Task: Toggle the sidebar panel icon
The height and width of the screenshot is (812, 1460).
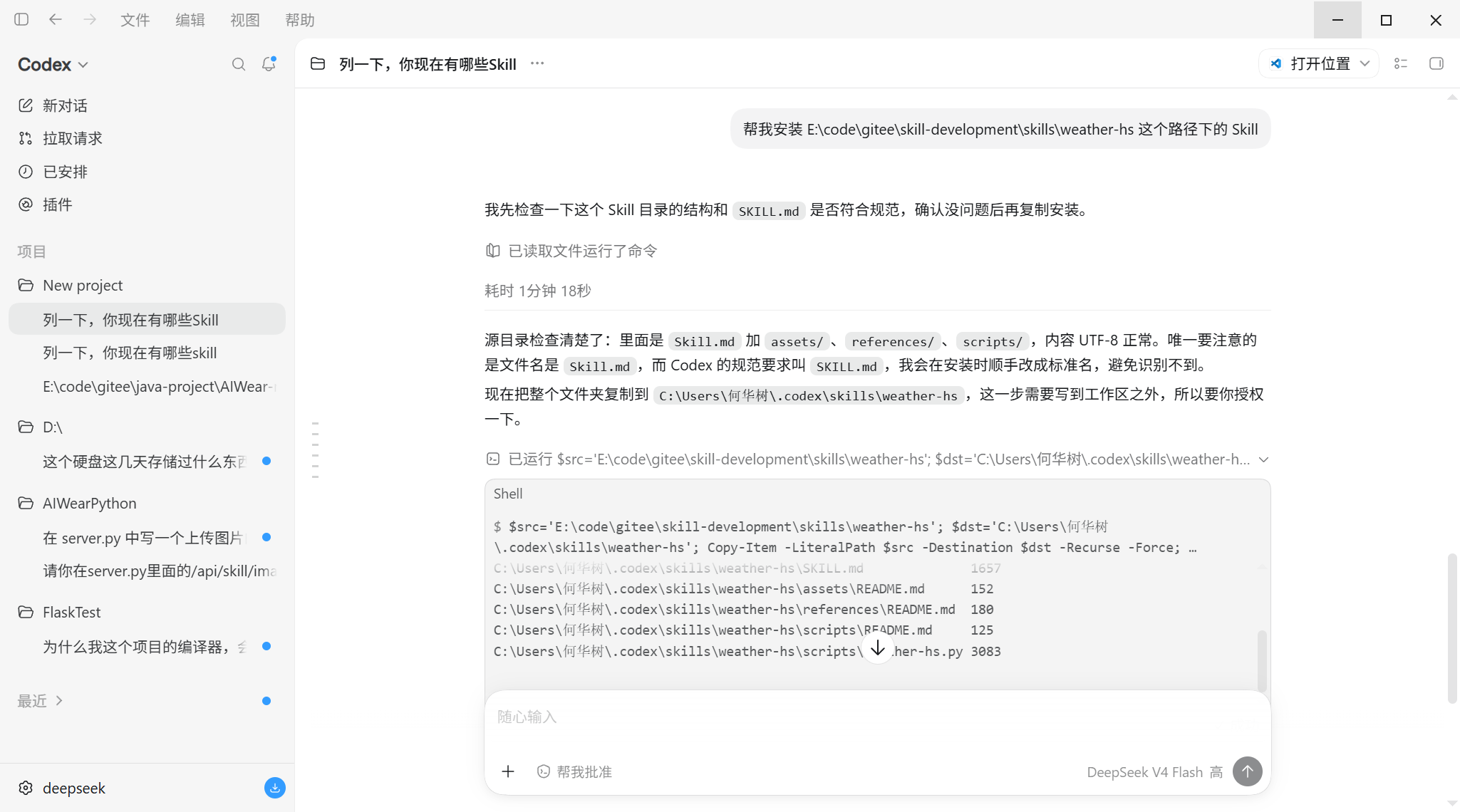Action: tap(21, 19)
